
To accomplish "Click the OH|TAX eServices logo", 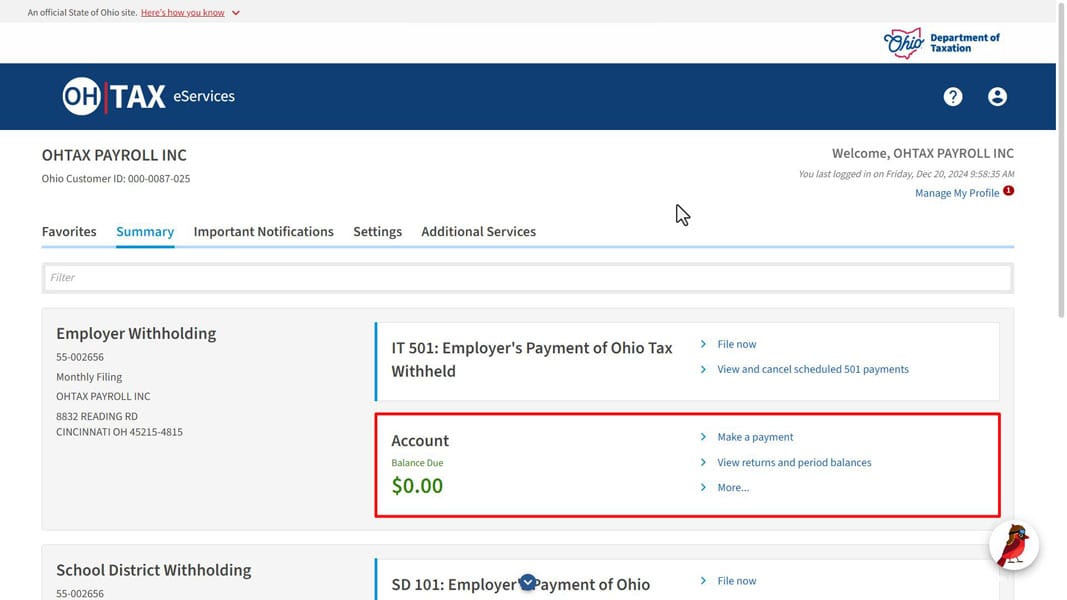I will point(149,97).
